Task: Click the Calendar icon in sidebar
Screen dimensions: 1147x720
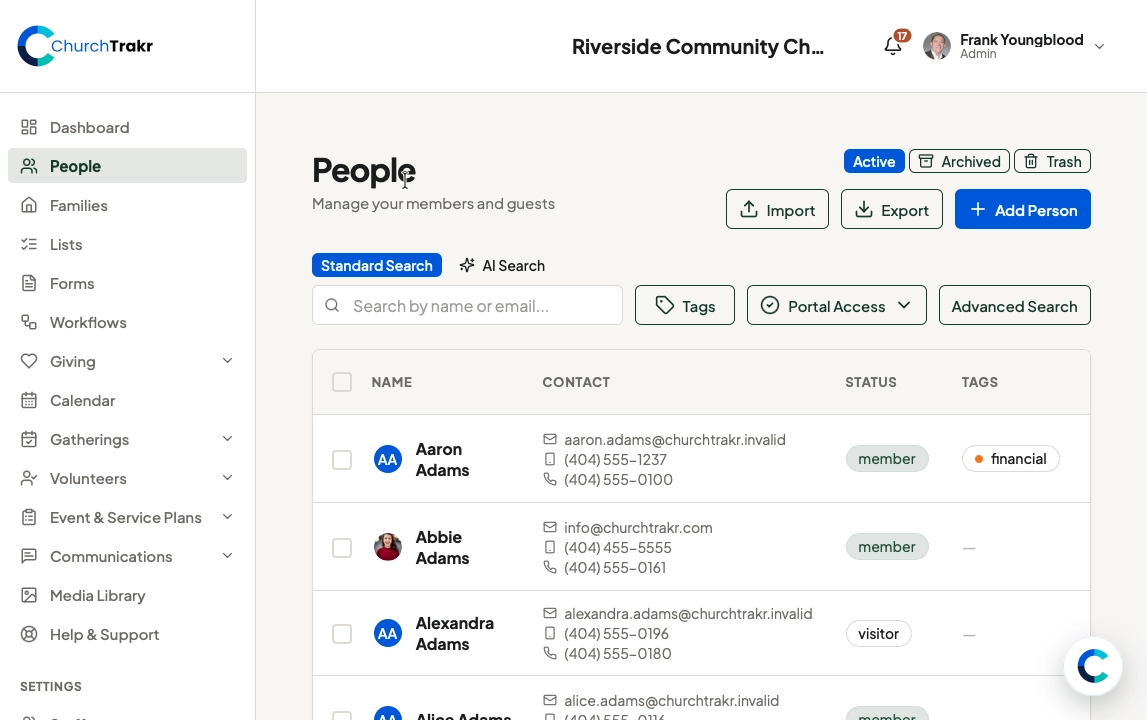Action: click(x=29, y=400)
